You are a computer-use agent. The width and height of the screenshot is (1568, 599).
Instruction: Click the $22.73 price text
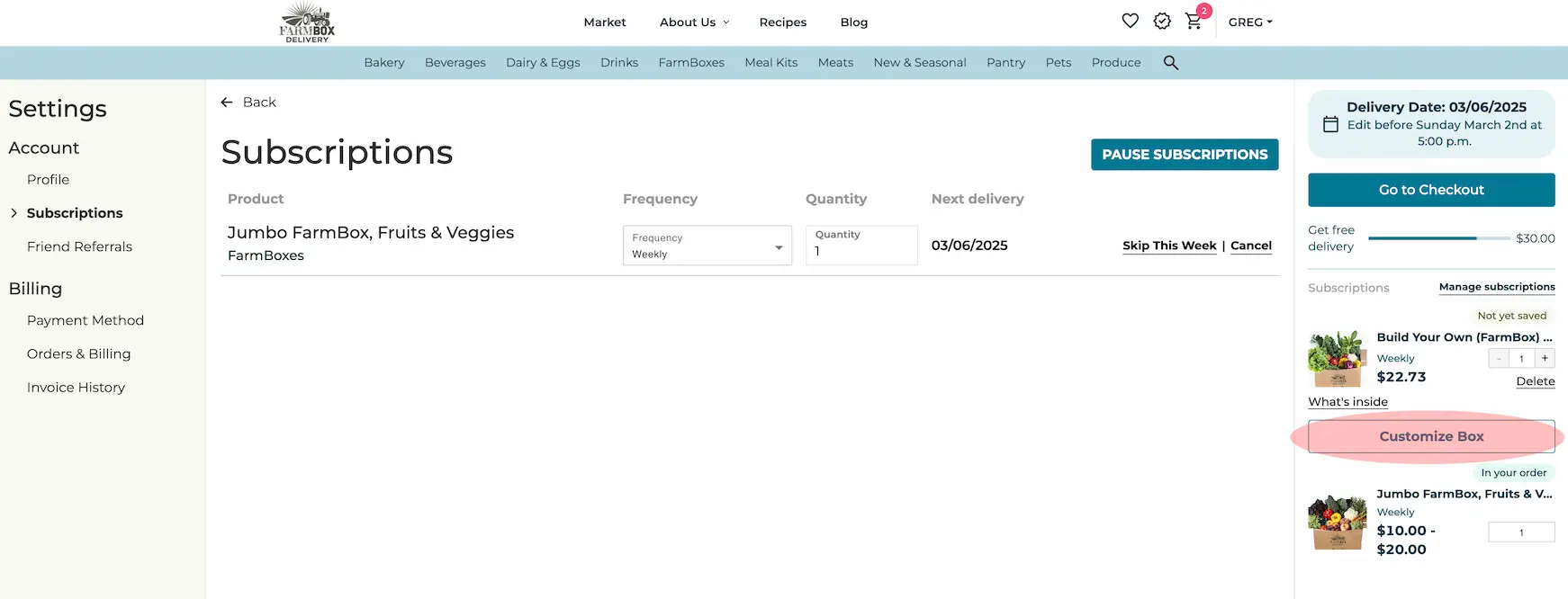1401,377
